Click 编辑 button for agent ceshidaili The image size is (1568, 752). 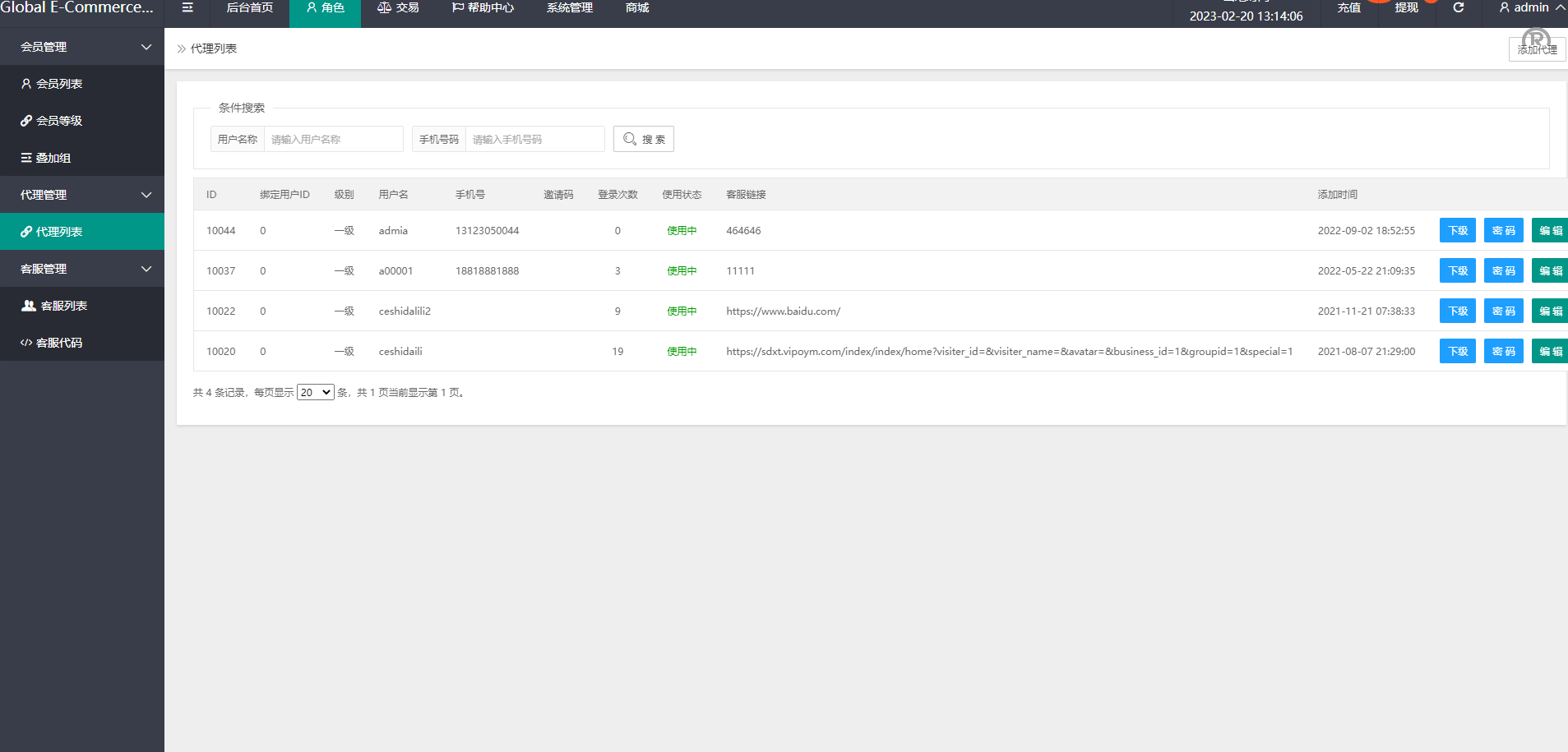(x=1550, y=352)
